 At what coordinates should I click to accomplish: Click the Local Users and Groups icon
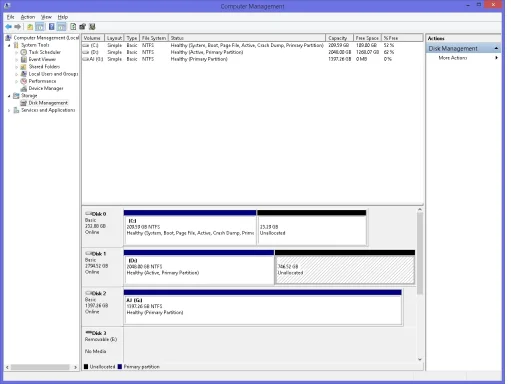[x=24, y=74]
